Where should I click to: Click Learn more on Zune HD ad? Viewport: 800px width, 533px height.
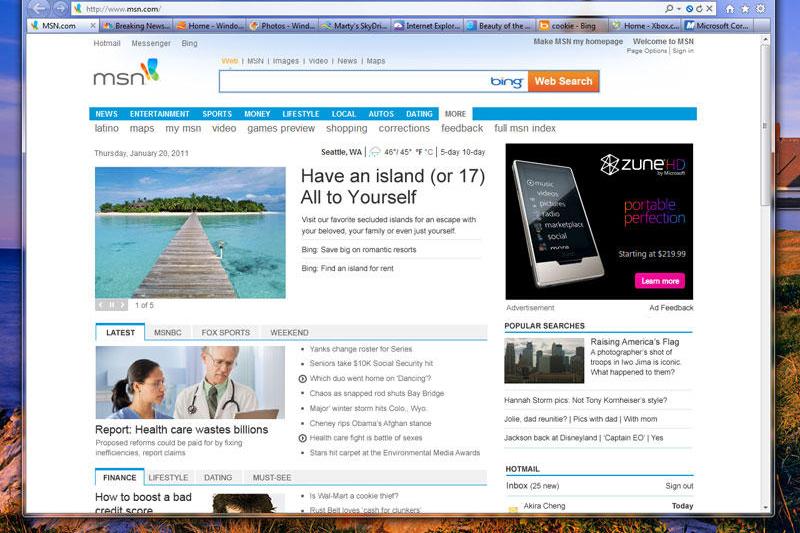coord(659,281)
